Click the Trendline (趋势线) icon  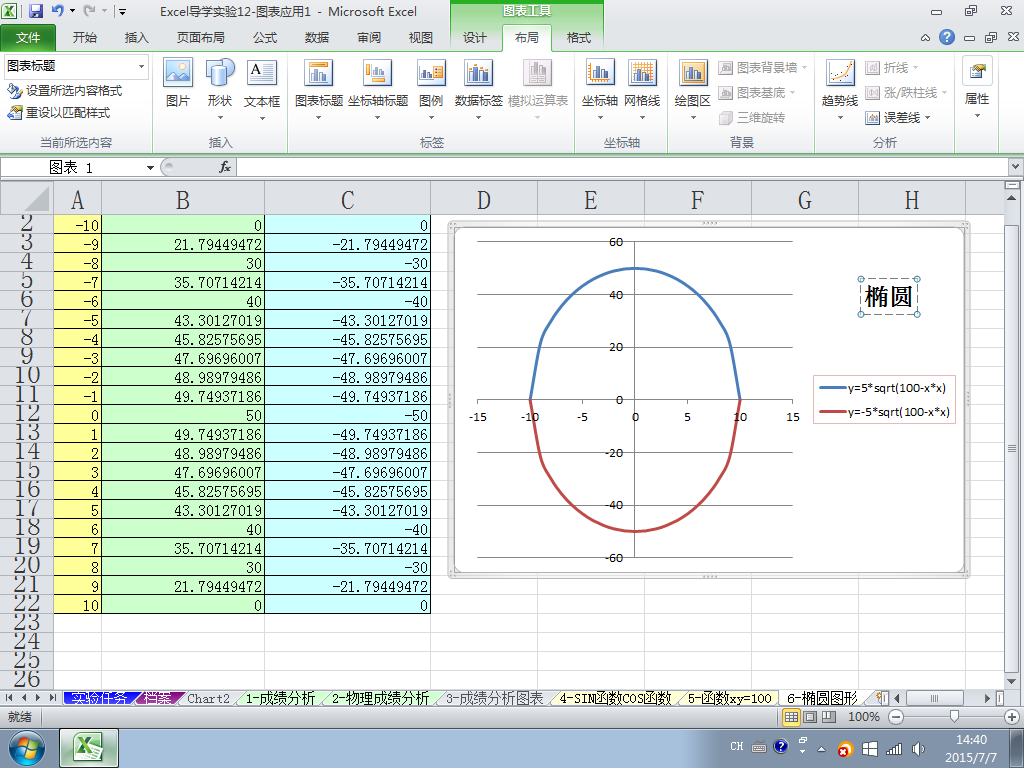coord(839,82)
